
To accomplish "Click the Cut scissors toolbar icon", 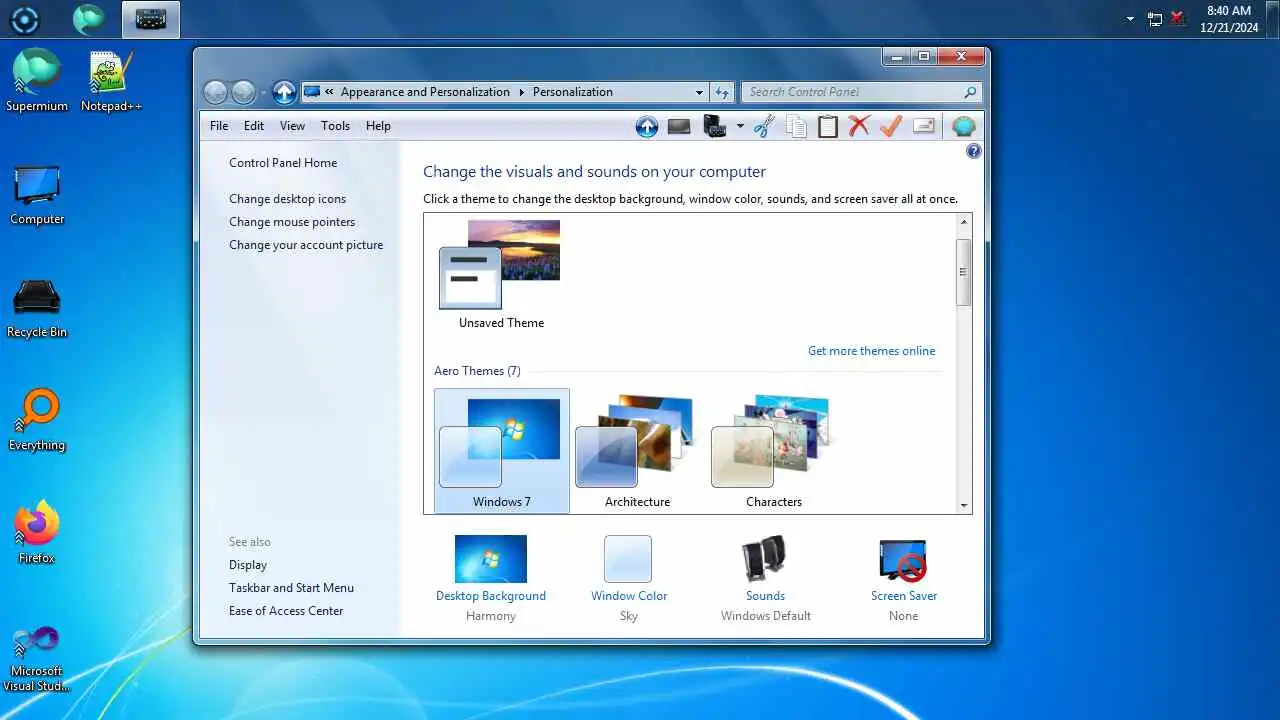I will coord(764,126).
